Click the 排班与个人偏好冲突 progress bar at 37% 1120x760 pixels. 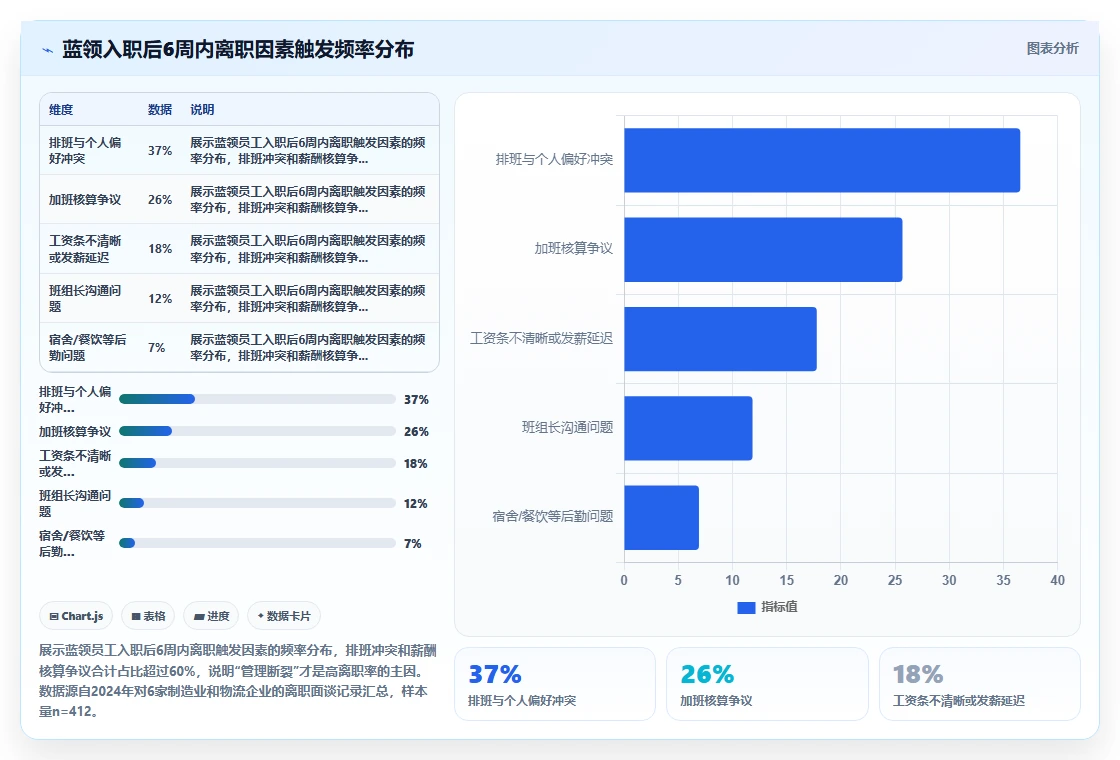257,399
